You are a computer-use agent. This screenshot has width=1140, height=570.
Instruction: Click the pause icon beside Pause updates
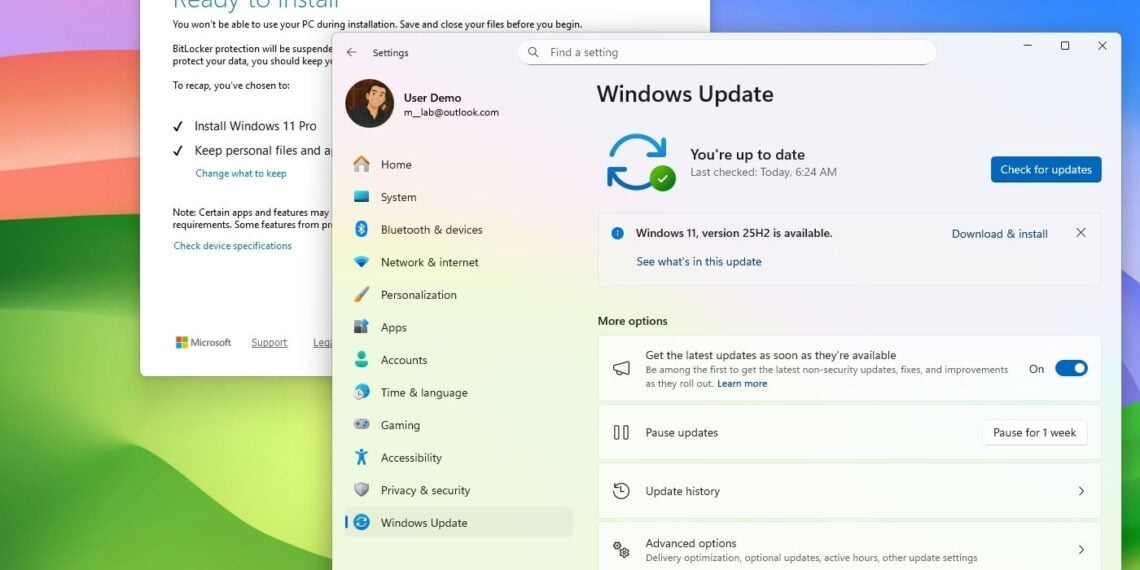pos(621,433)
